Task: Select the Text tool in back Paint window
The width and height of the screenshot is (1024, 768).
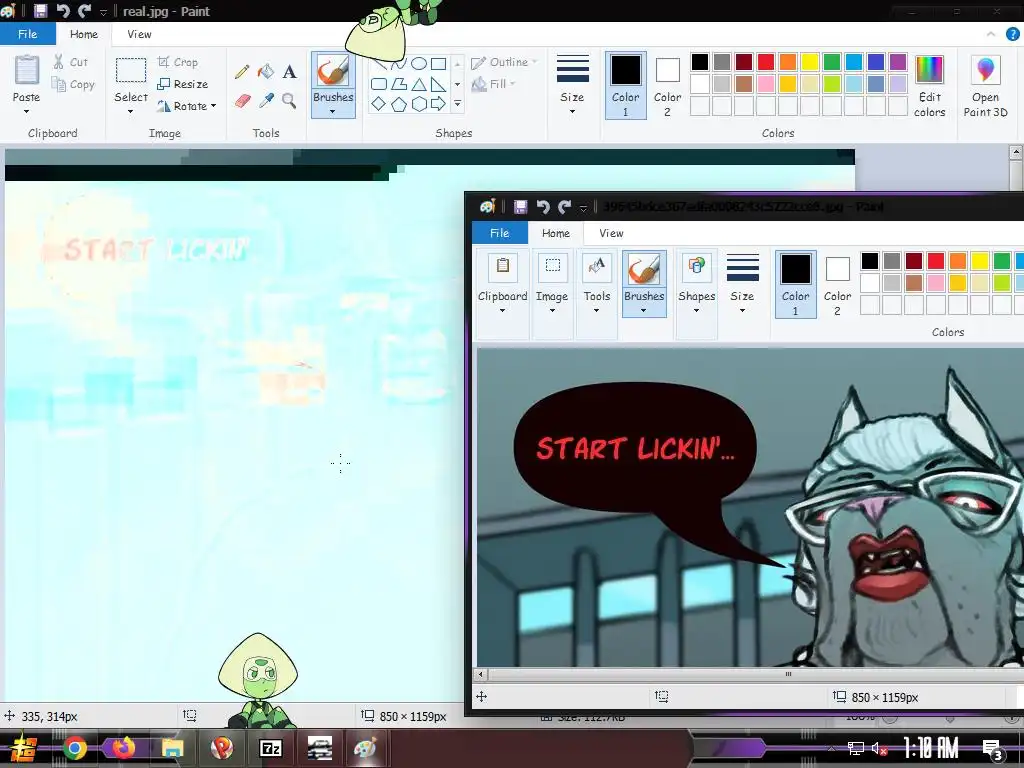Action: click(x=289, y=71)
